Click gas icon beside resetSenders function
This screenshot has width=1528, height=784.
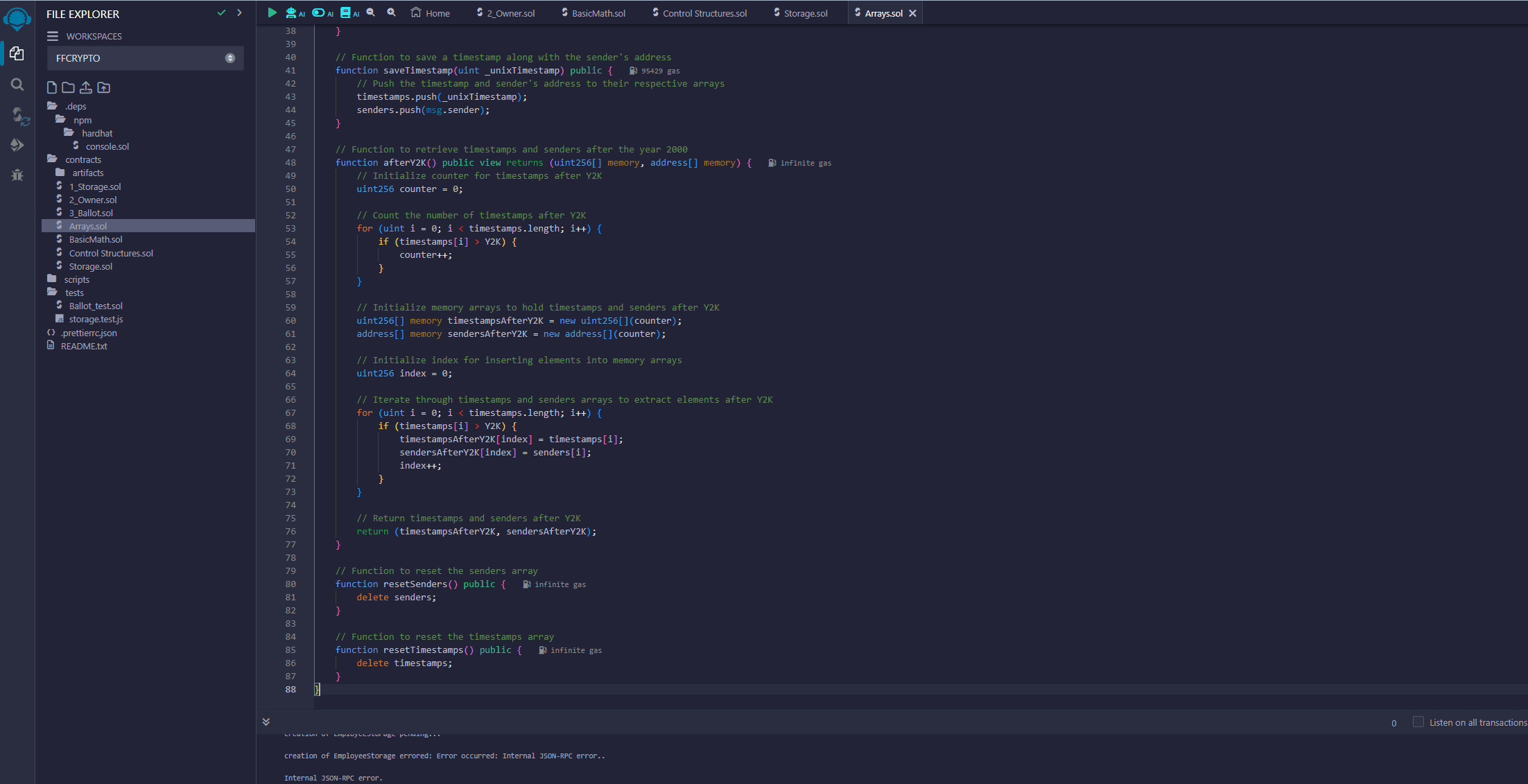pos(526,584)
